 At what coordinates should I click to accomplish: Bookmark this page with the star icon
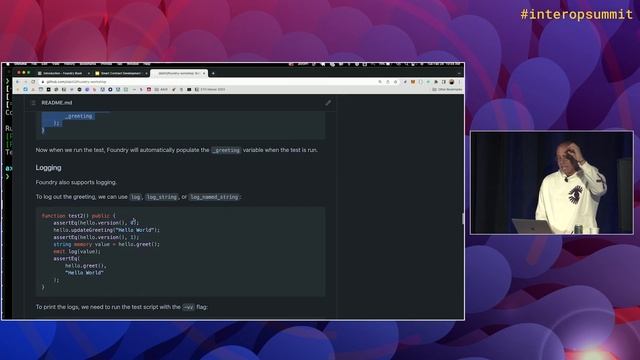tap(396, 82)
